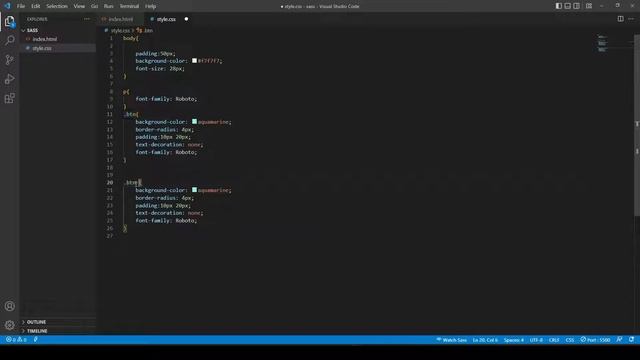Open the Source Control view
This screenshot has width=640, height=360.
9,60
